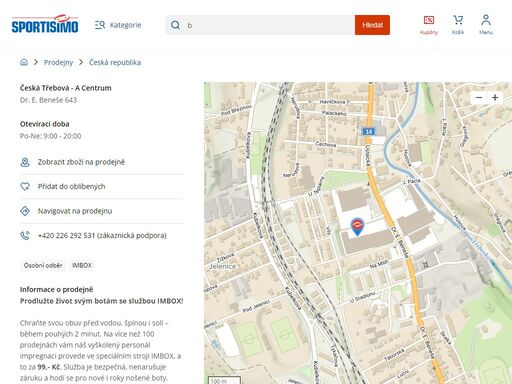
Task: Open the Kupóny coupons icon
Action: [x=429, y=25]
